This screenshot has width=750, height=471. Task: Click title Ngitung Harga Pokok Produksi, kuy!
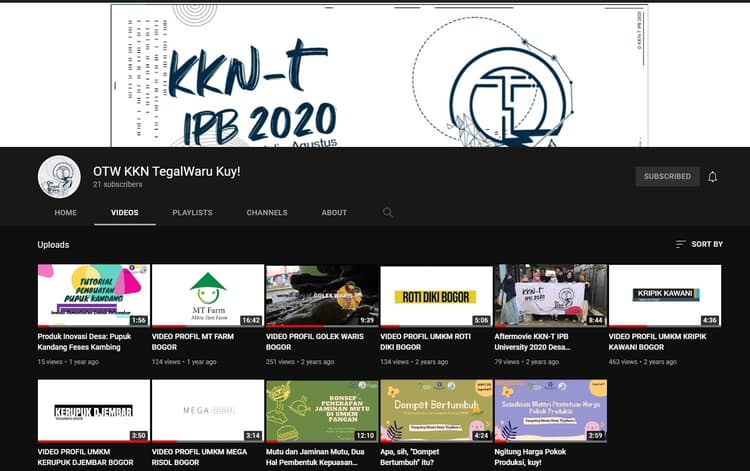click(530, 457)
